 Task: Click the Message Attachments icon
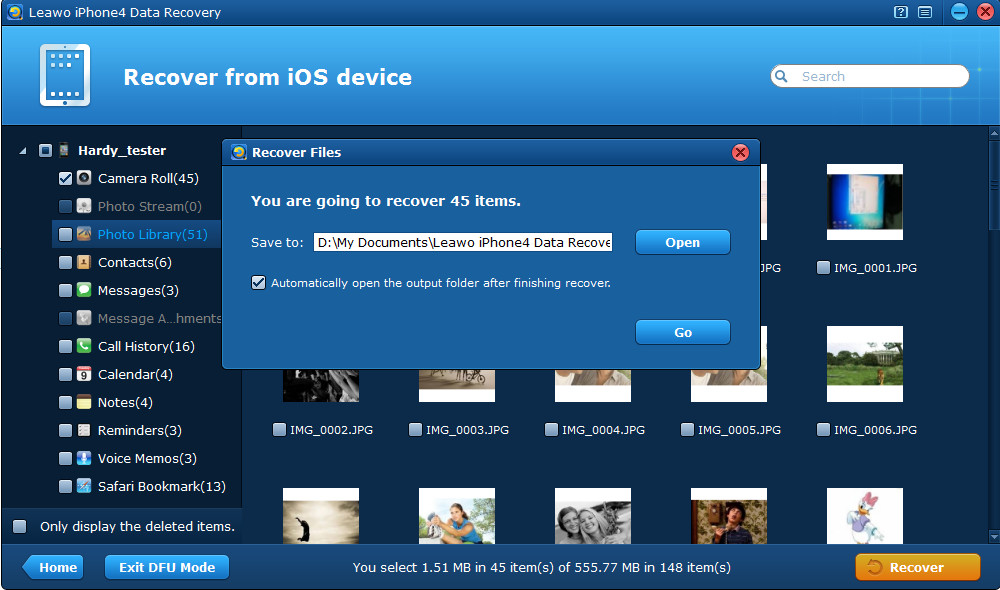point(84,318)
